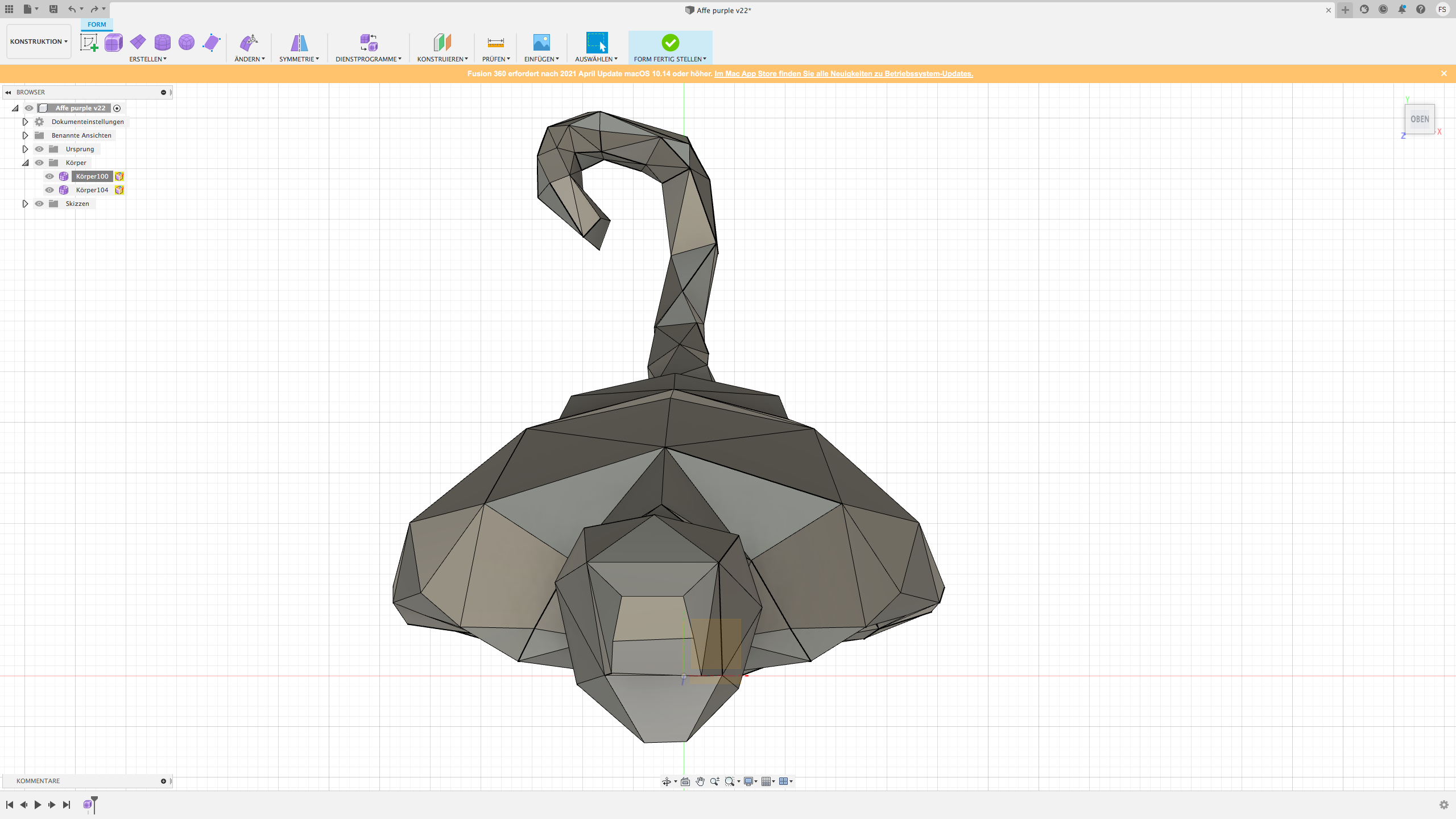This screenshot has width=1456, height=819.
Task: Select the Measure ruler tool
Action: 495,43
